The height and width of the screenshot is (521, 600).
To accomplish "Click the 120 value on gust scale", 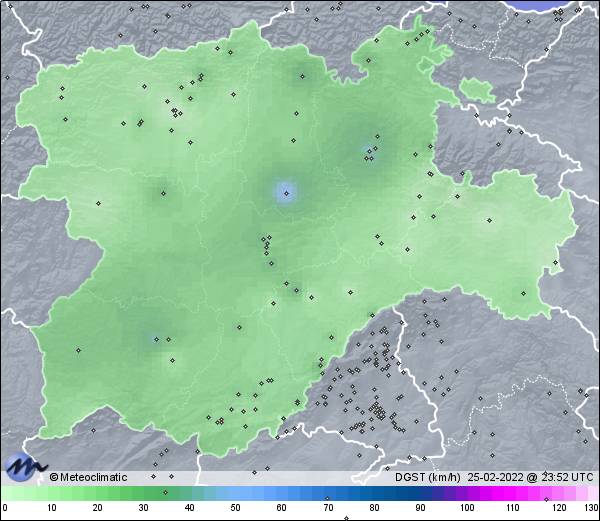I will coord(559,508).
